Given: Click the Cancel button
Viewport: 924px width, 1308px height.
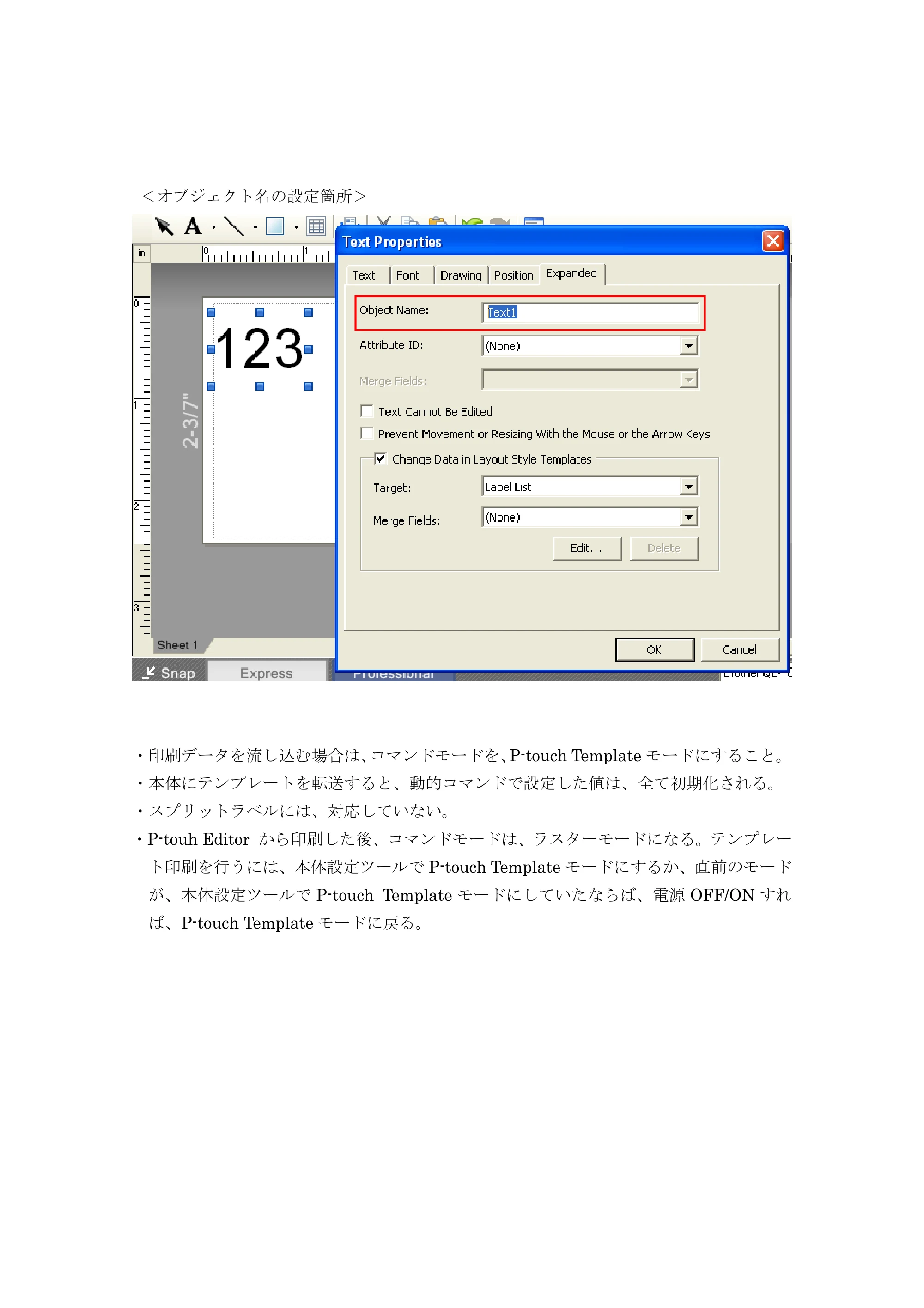Looking at the screenshot, I should point(740,650).
